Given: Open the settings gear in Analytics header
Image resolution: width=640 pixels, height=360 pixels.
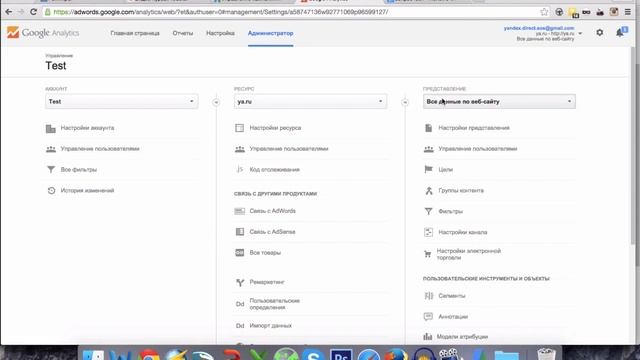Looking at the screenshot, I should pyautogui.click(x=600, y=33).
